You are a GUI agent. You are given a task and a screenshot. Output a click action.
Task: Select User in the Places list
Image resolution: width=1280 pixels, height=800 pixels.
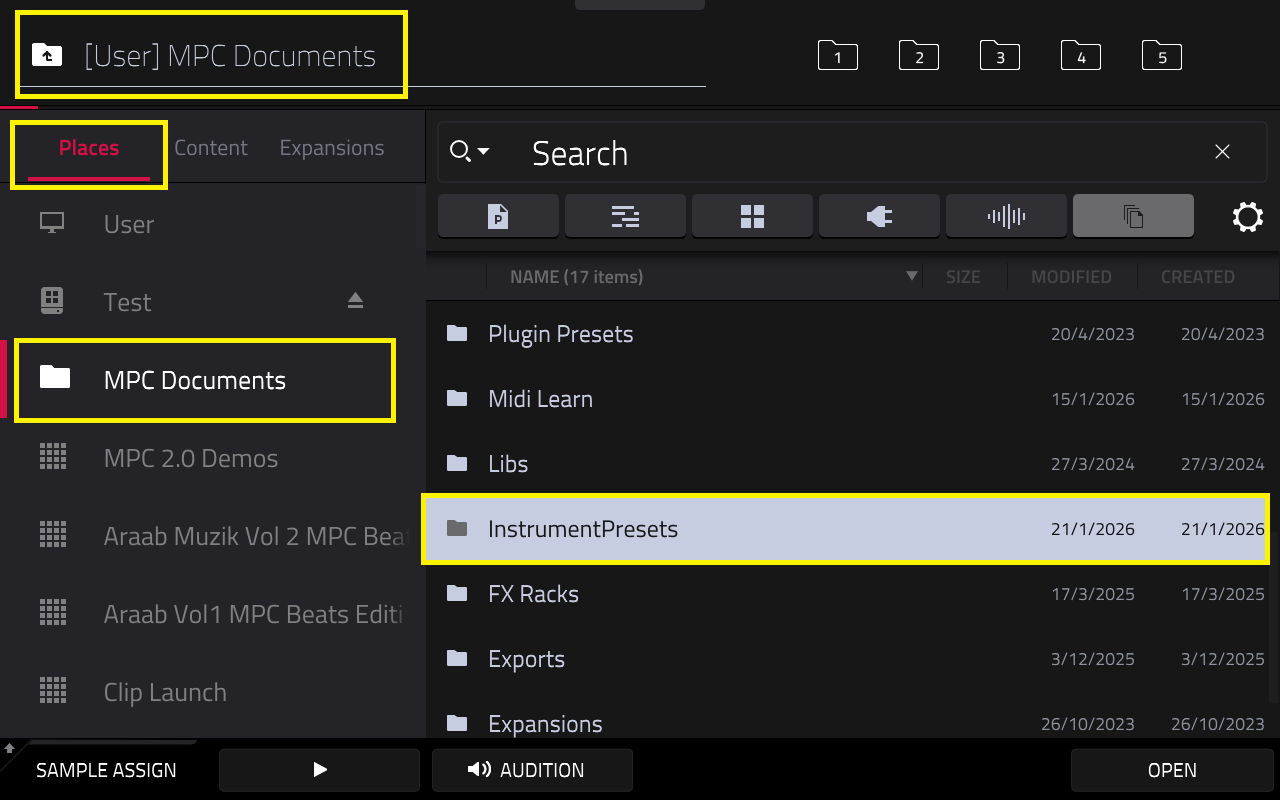pyautogui.click(x=129, y=224)
